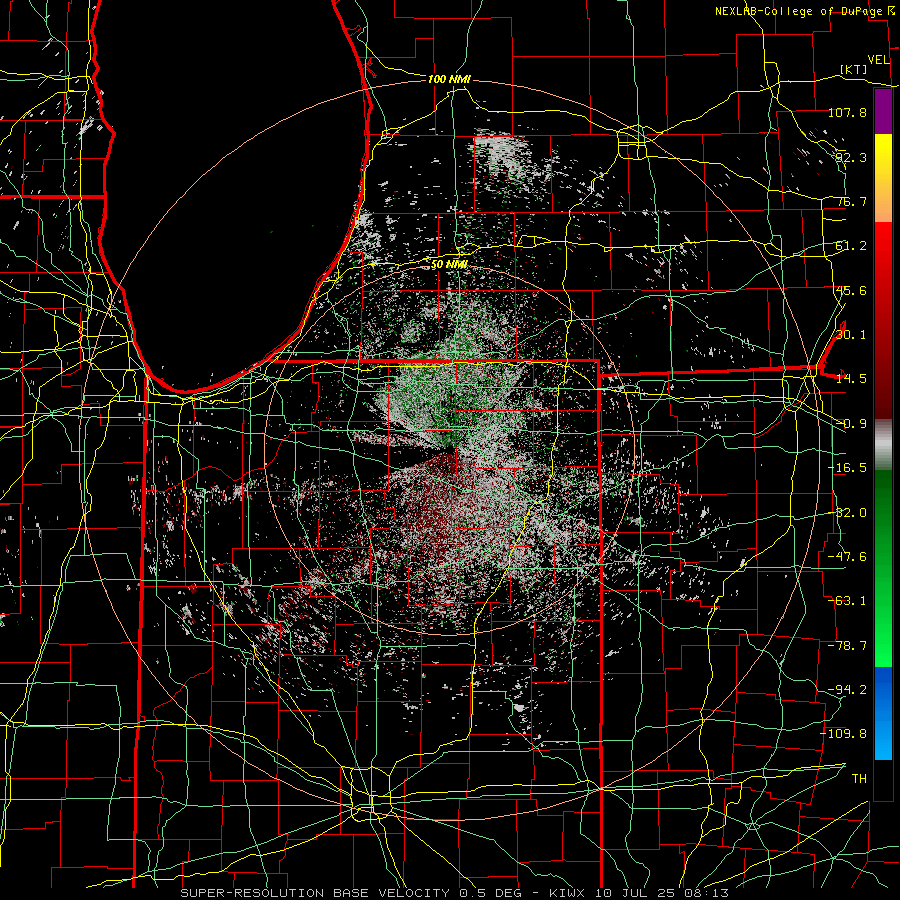Click the 50 NMI range ring label
Image resolution: width=900 pixels, height=900 pixels.
pos(449,264)
